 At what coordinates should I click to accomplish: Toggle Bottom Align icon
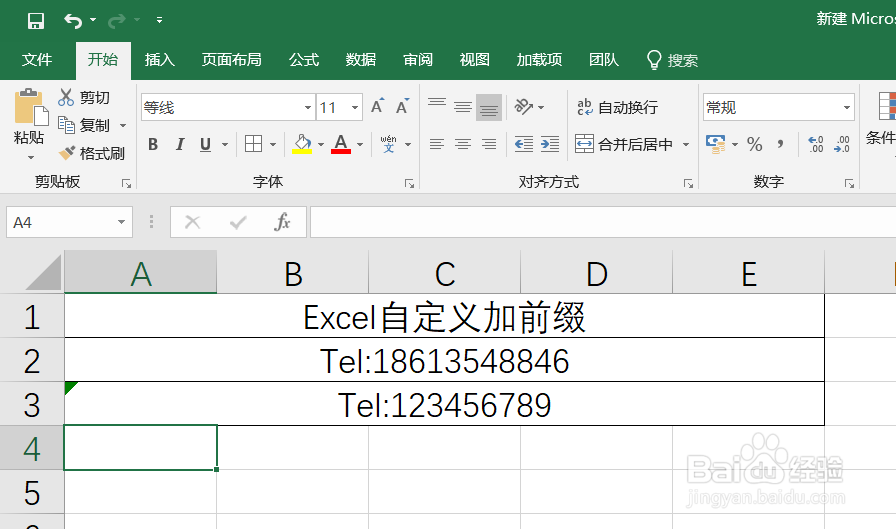(489, 107)
